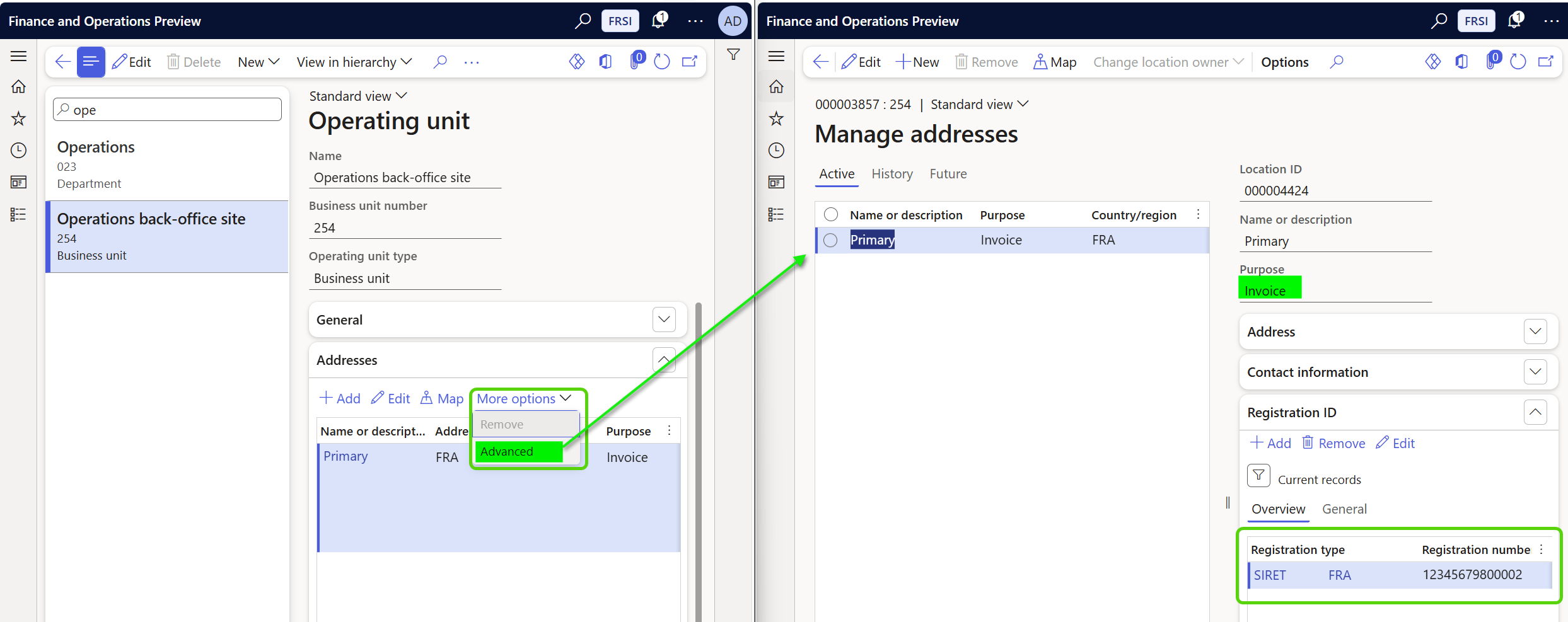1568x622 pixels.
Task: Collapse the Registration ID fasttab
Action: coord(1535,412)
